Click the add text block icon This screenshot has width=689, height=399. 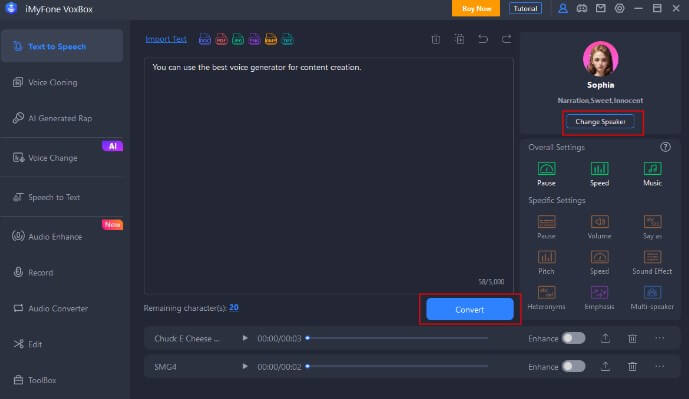[x=459, y=40]
